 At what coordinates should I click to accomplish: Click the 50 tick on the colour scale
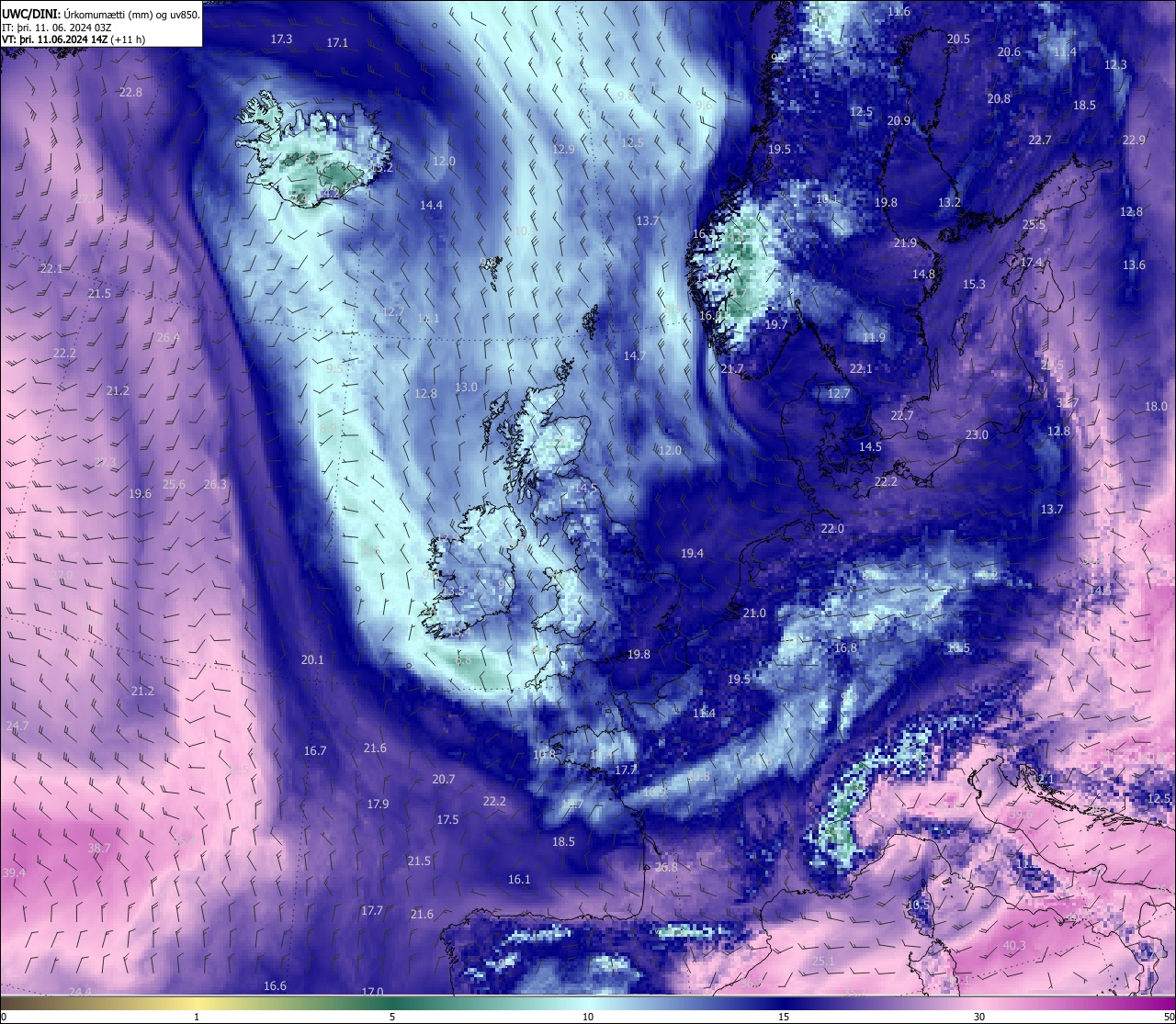click(x=1169, y=1017)
